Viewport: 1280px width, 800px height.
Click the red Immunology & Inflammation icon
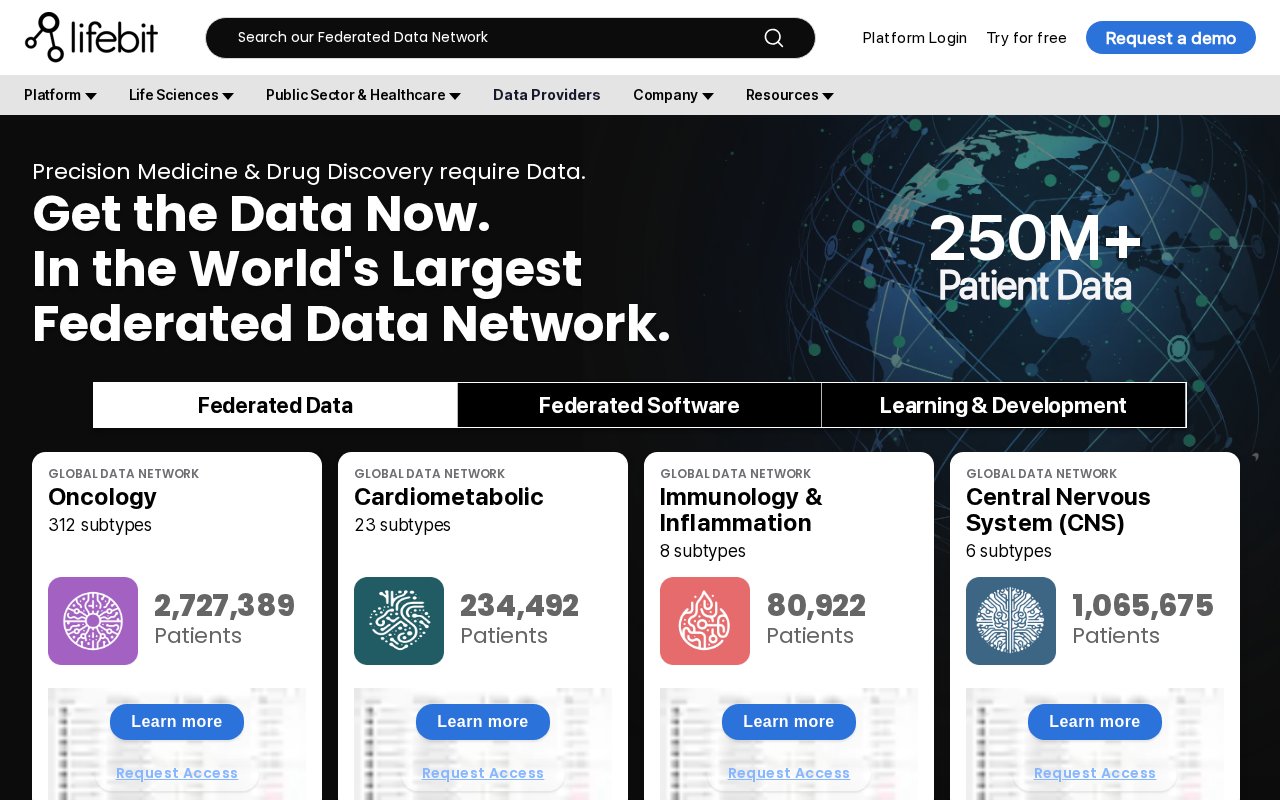pyautogui.click(x=705, y=621)
